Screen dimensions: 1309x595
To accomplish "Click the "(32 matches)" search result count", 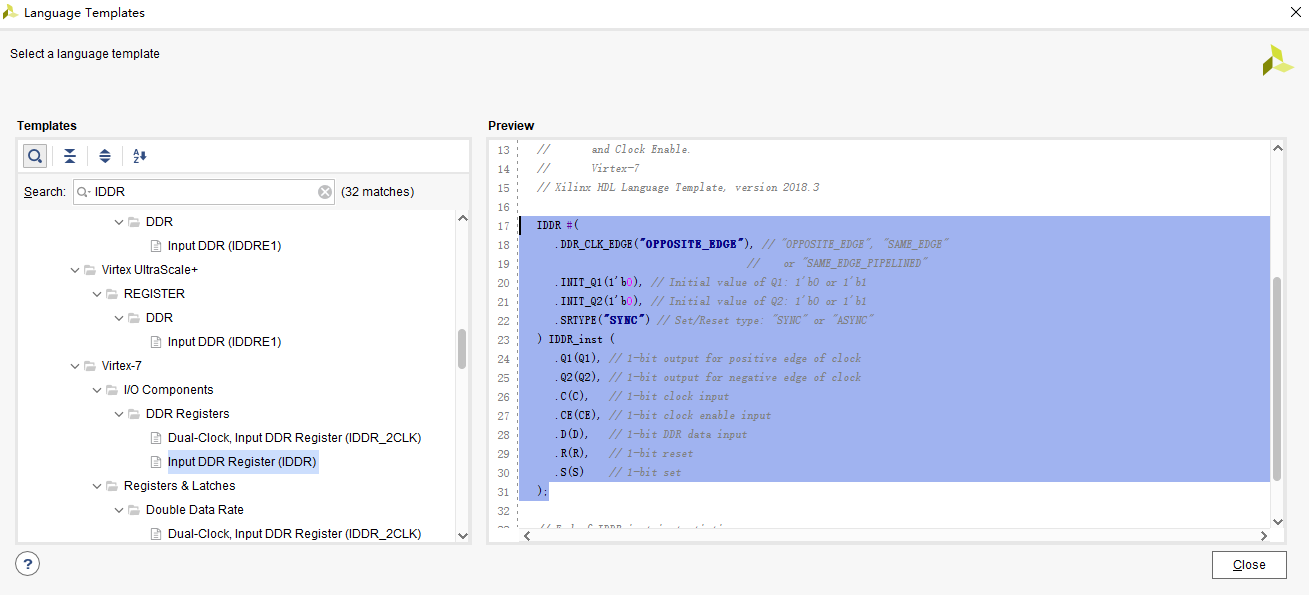I will [x=377, y=192].
